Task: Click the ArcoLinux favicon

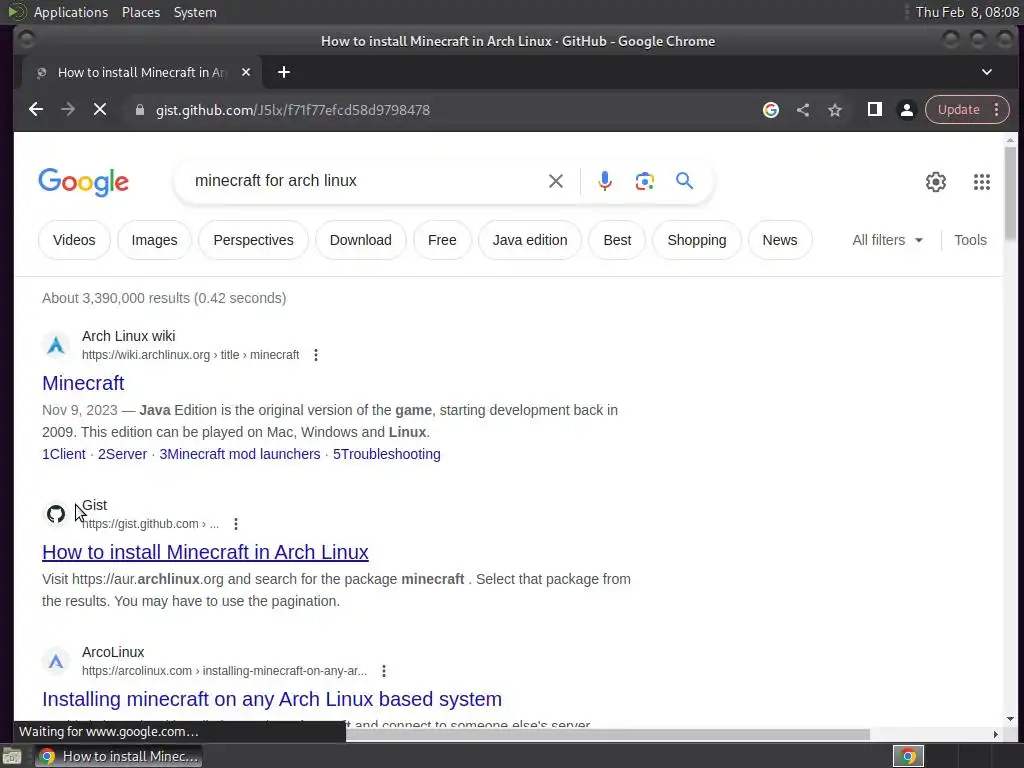Action: click(56, 661)
